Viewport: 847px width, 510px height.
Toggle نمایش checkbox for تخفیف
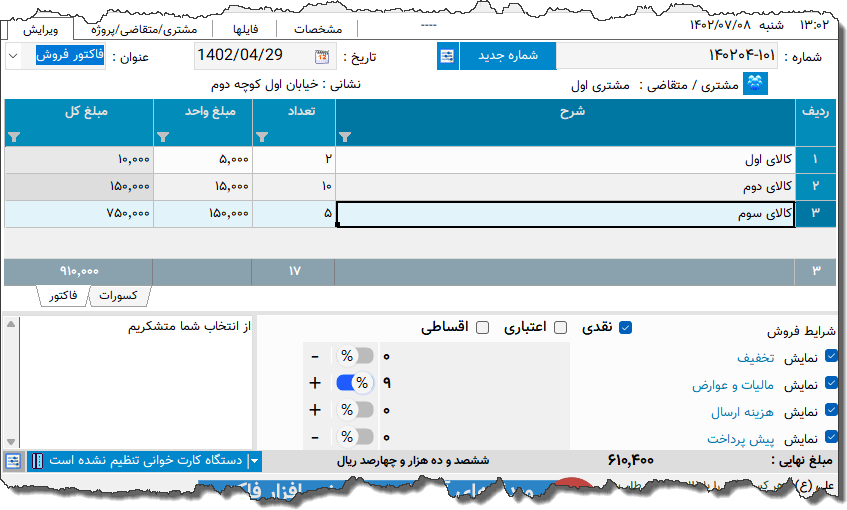coord(831,356)
